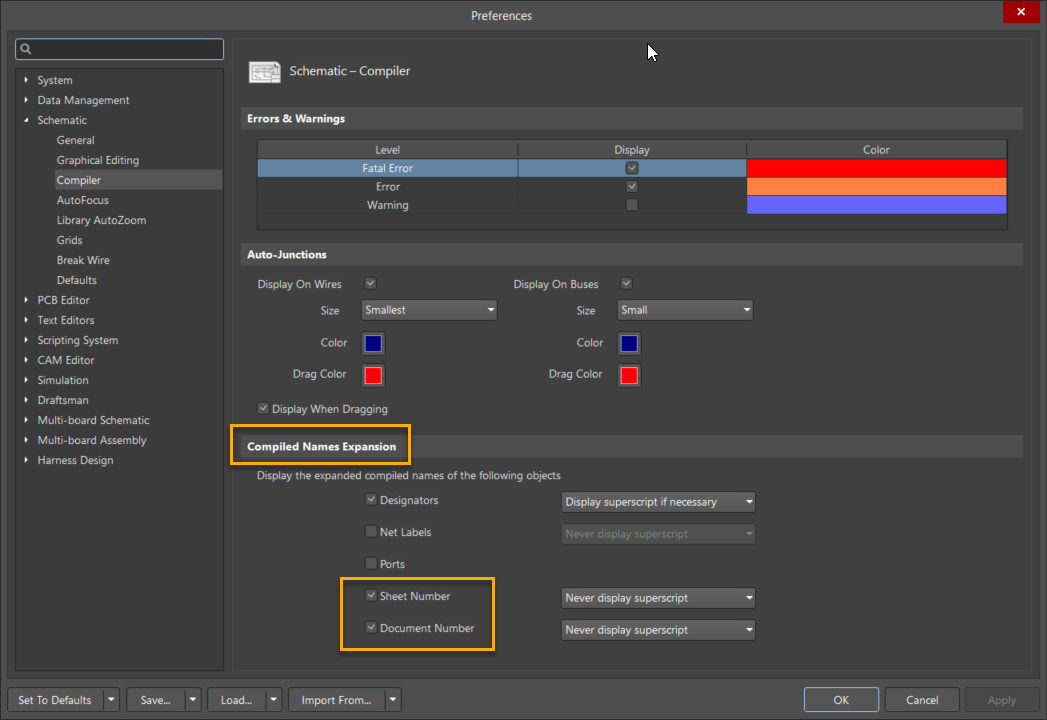The image size is (1047, 720).
Task: Open the Load button dropdown arrow
Action: [x=272, y=700]
